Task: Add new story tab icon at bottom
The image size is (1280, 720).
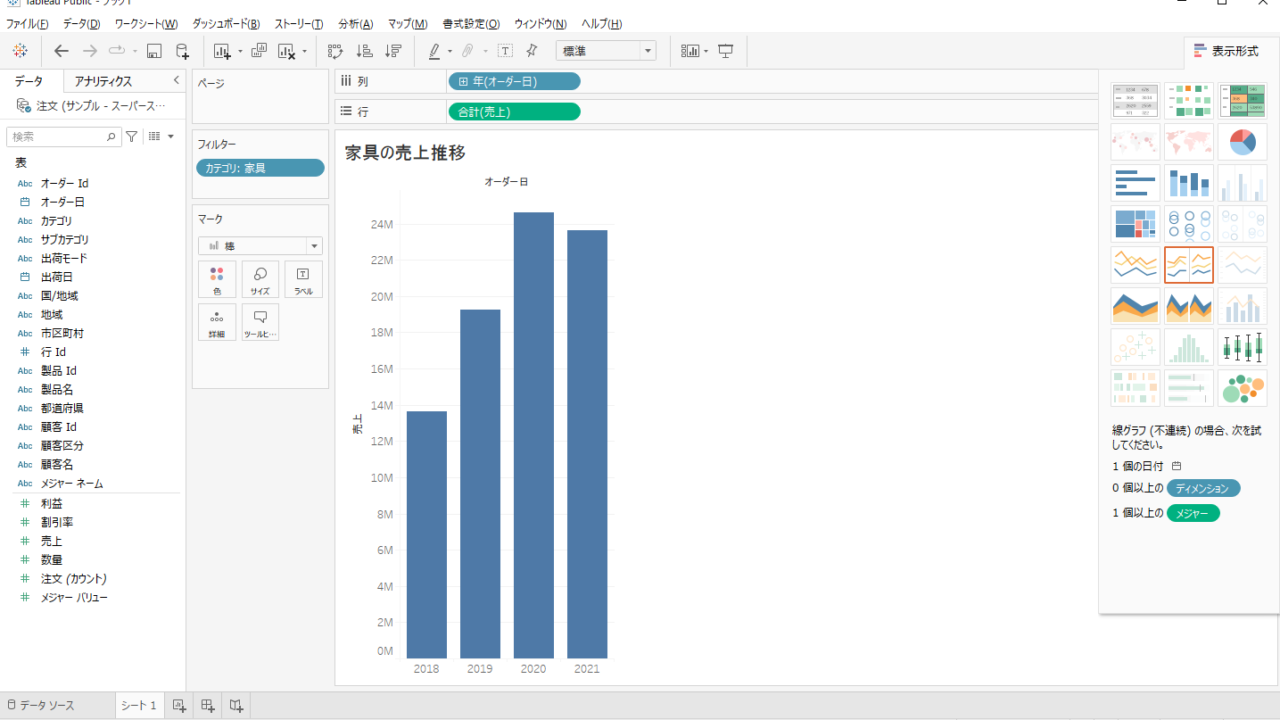Action: click(x=236, y=705)
